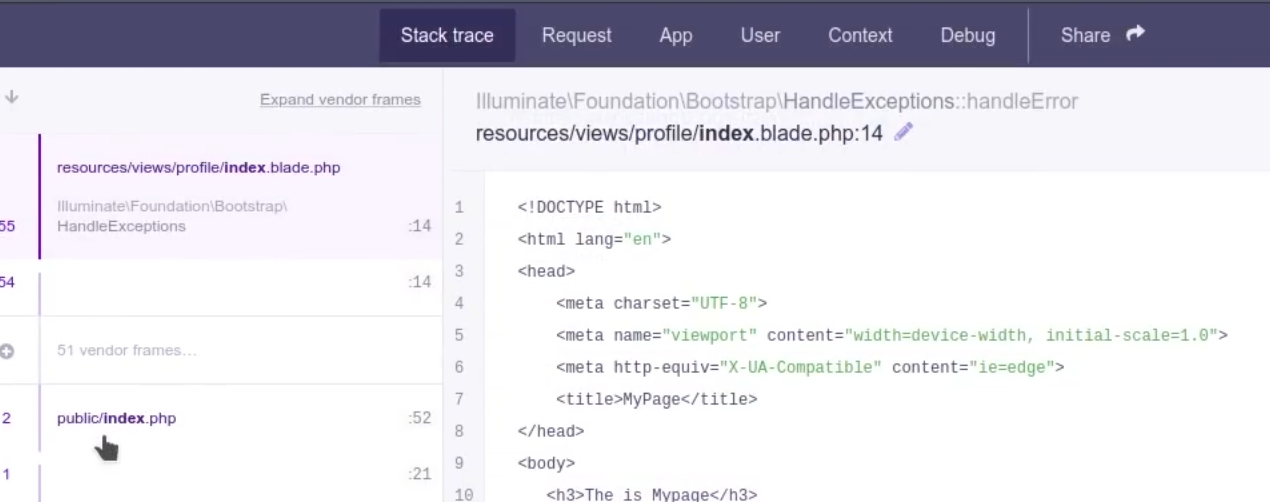Image resolution: width=1270 pixels, height=502 pixels.
Task: Click code line 7 with MyPage title
Action: (656, 399)
